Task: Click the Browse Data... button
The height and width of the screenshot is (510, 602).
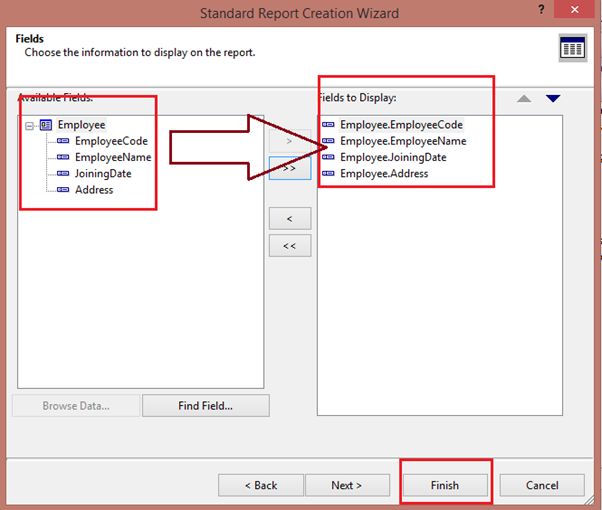Action: point(76,406)
